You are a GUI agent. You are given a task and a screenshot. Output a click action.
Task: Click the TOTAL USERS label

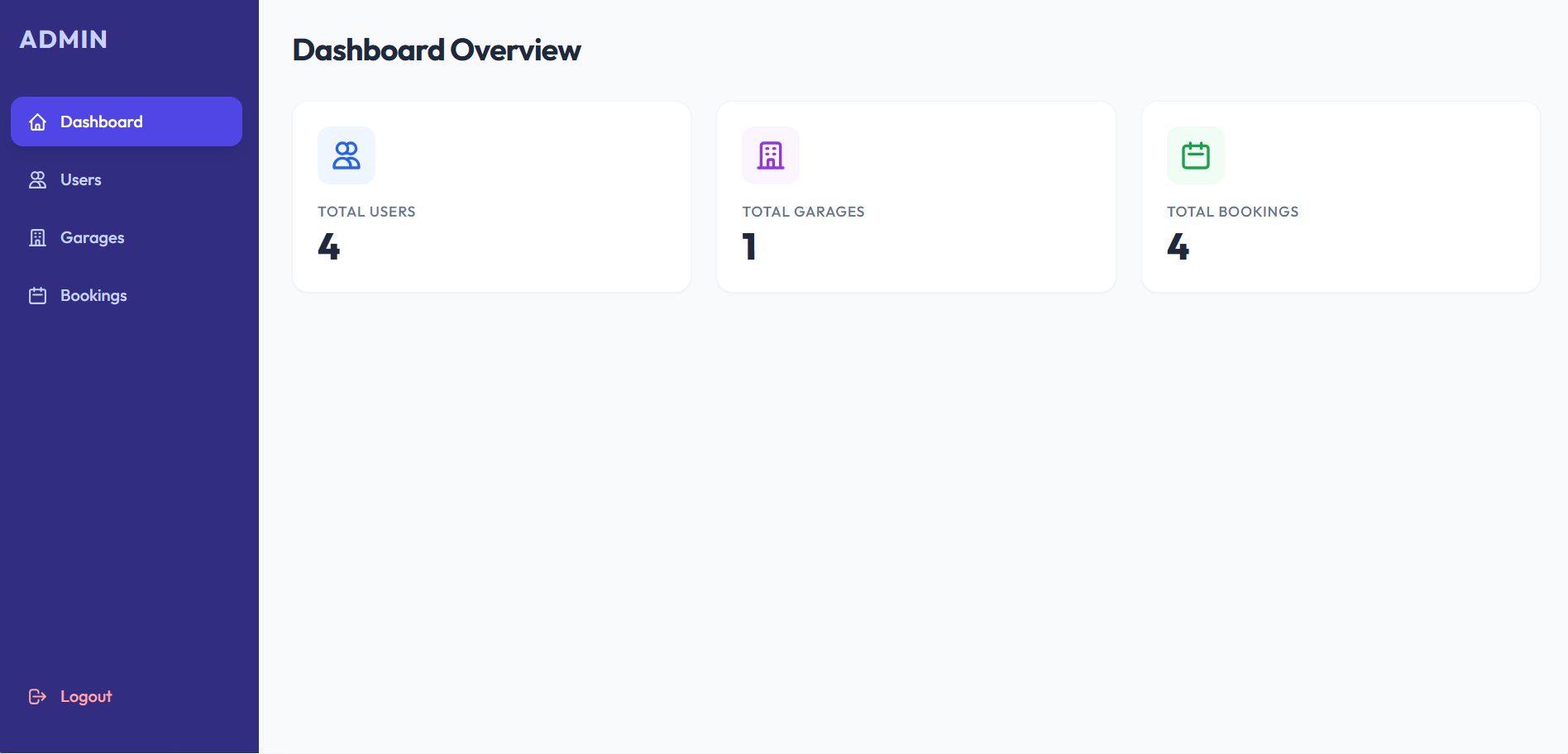[366, 212]
